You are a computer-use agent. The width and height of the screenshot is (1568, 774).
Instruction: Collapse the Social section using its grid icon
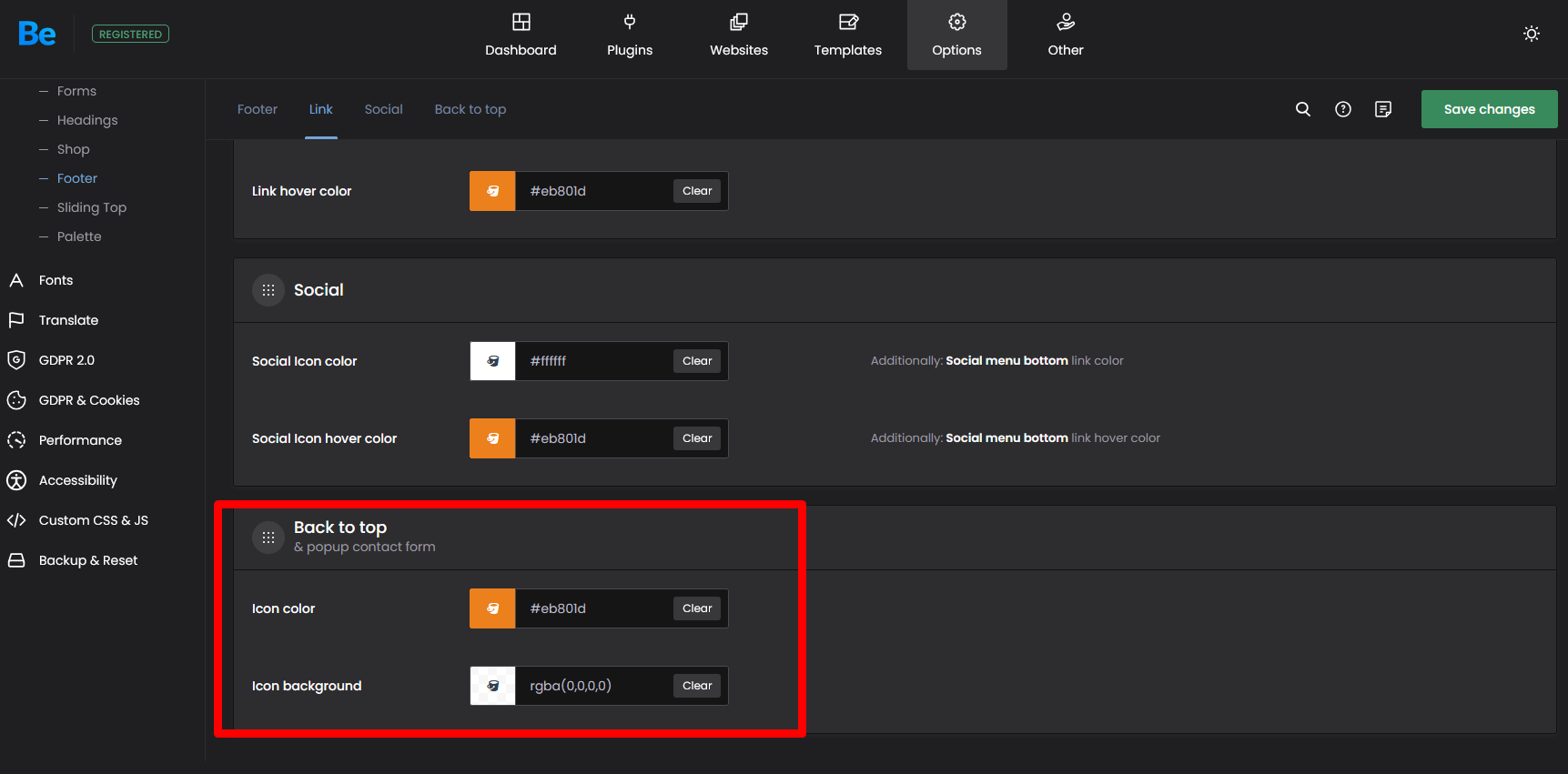tap(268, 290)
